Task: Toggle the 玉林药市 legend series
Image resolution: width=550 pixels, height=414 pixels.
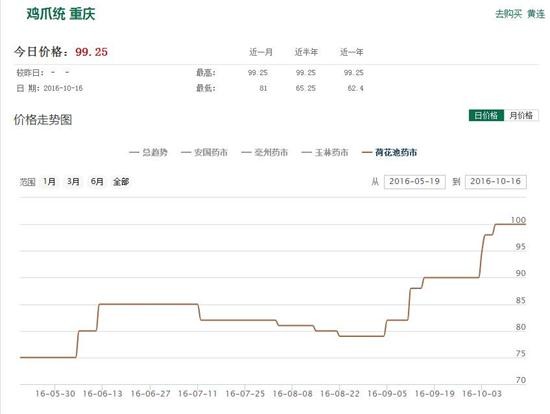Action: tap(325, 152)
